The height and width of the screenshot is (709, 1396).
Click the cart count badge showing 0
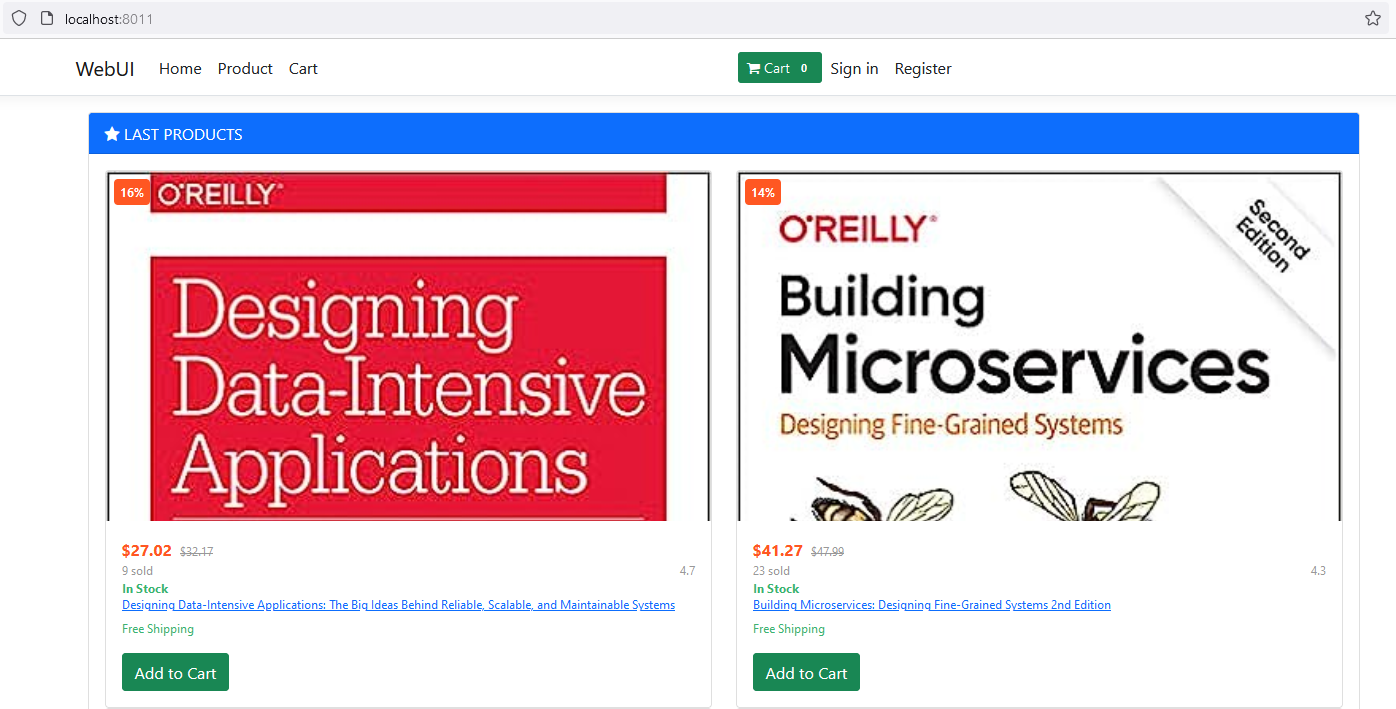coord(804,68)
